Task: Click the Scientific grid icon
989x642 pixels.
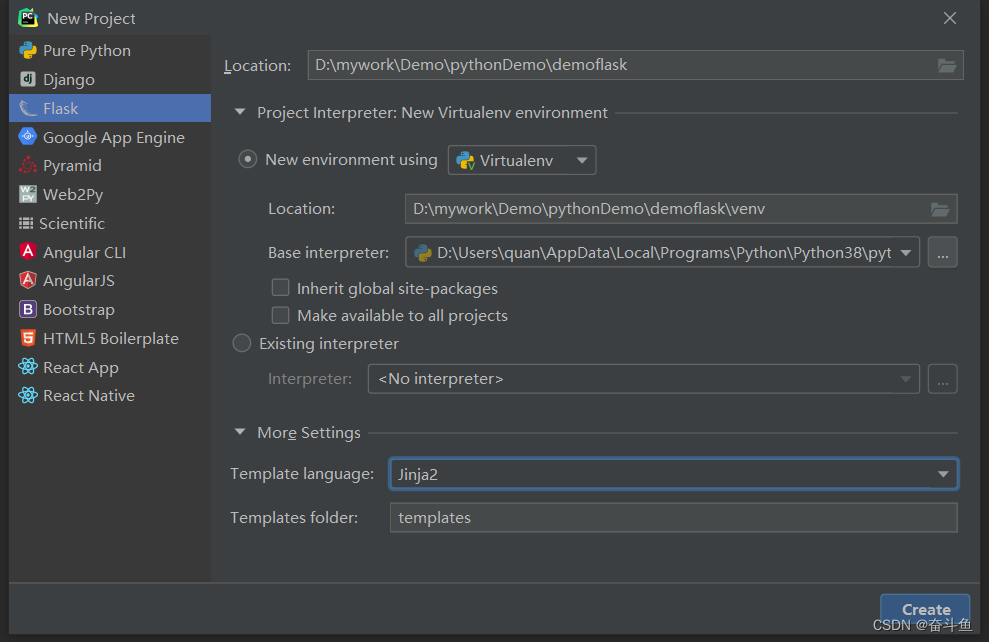Action: (x=26, y=223)
